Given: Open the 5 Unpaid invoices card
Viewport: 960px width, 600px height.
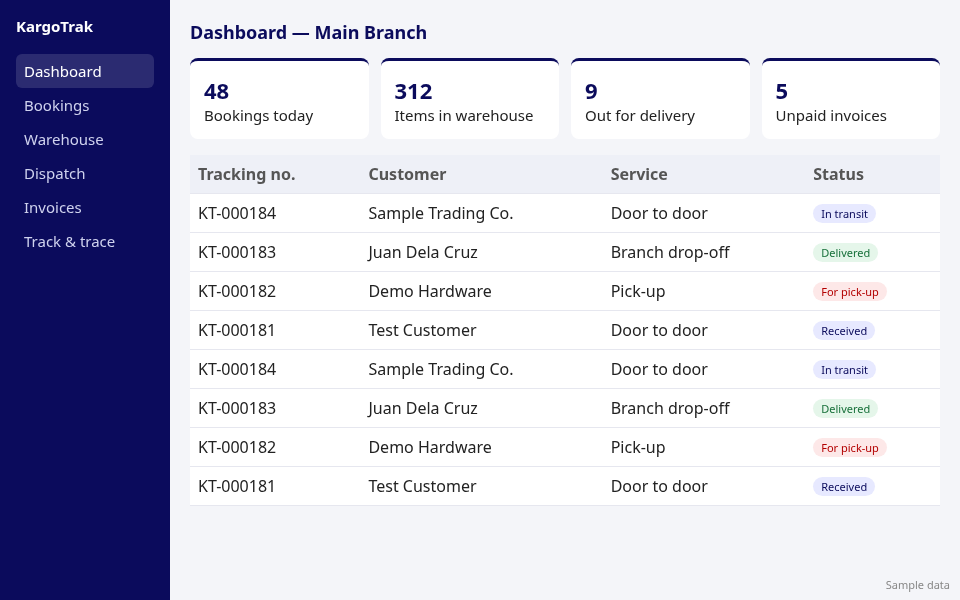Looking at the screenshot, I should coord(851,99).
